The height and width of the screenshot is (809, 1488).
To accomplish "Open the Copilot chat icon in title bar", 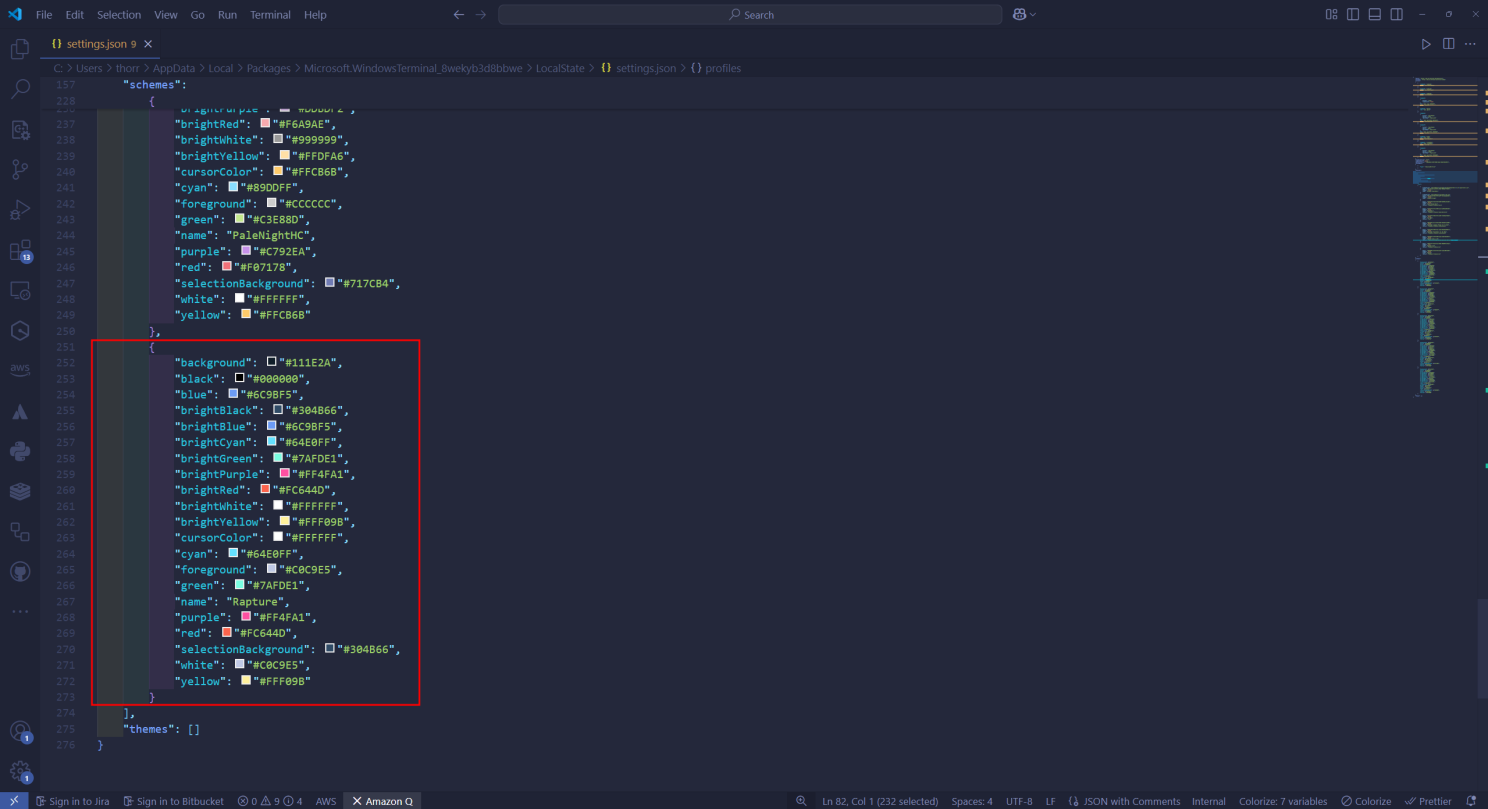I will point(1019,14).
